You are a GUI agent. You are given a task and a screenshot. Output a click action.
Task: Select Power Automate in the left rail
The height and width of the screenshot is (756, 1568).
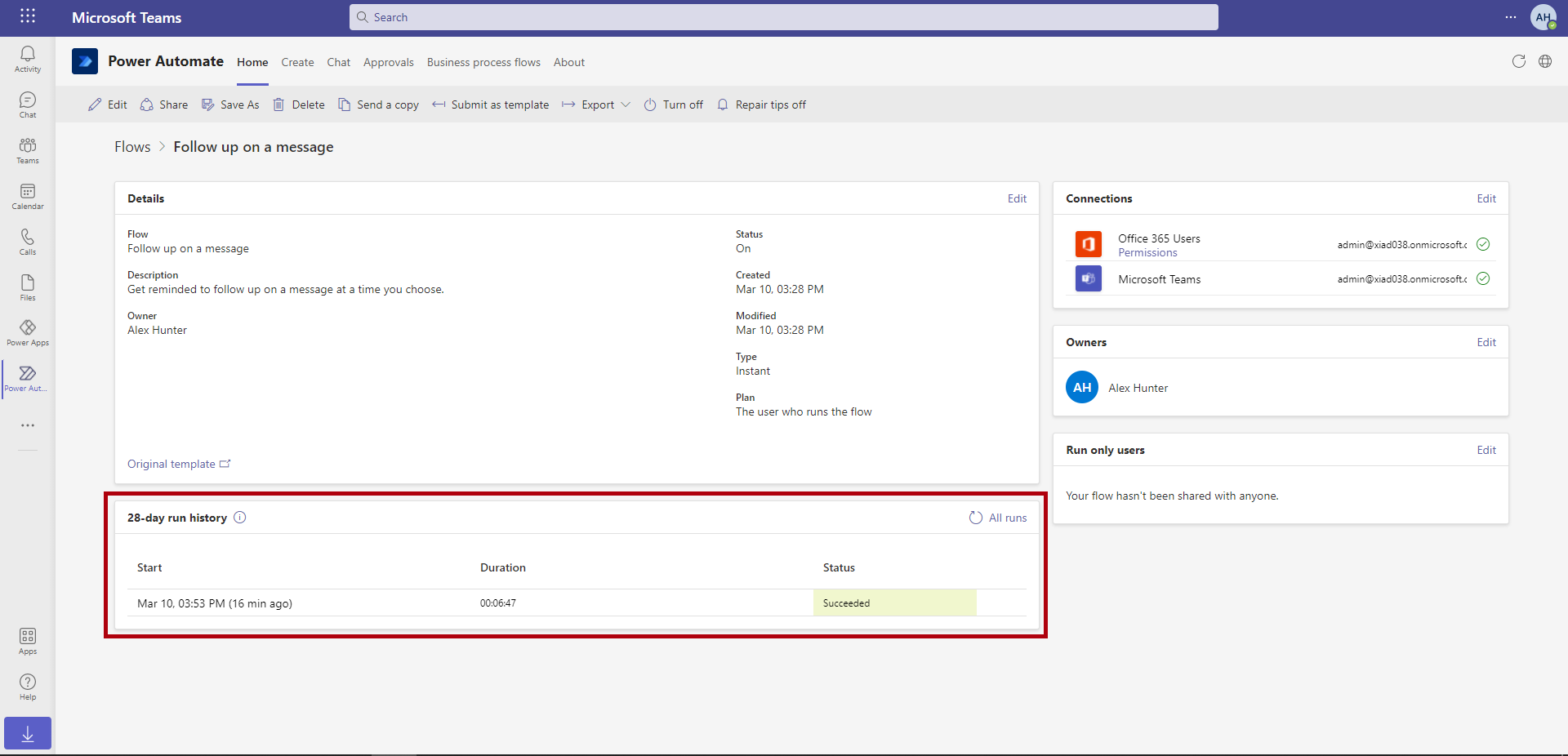tap(28, 379)
